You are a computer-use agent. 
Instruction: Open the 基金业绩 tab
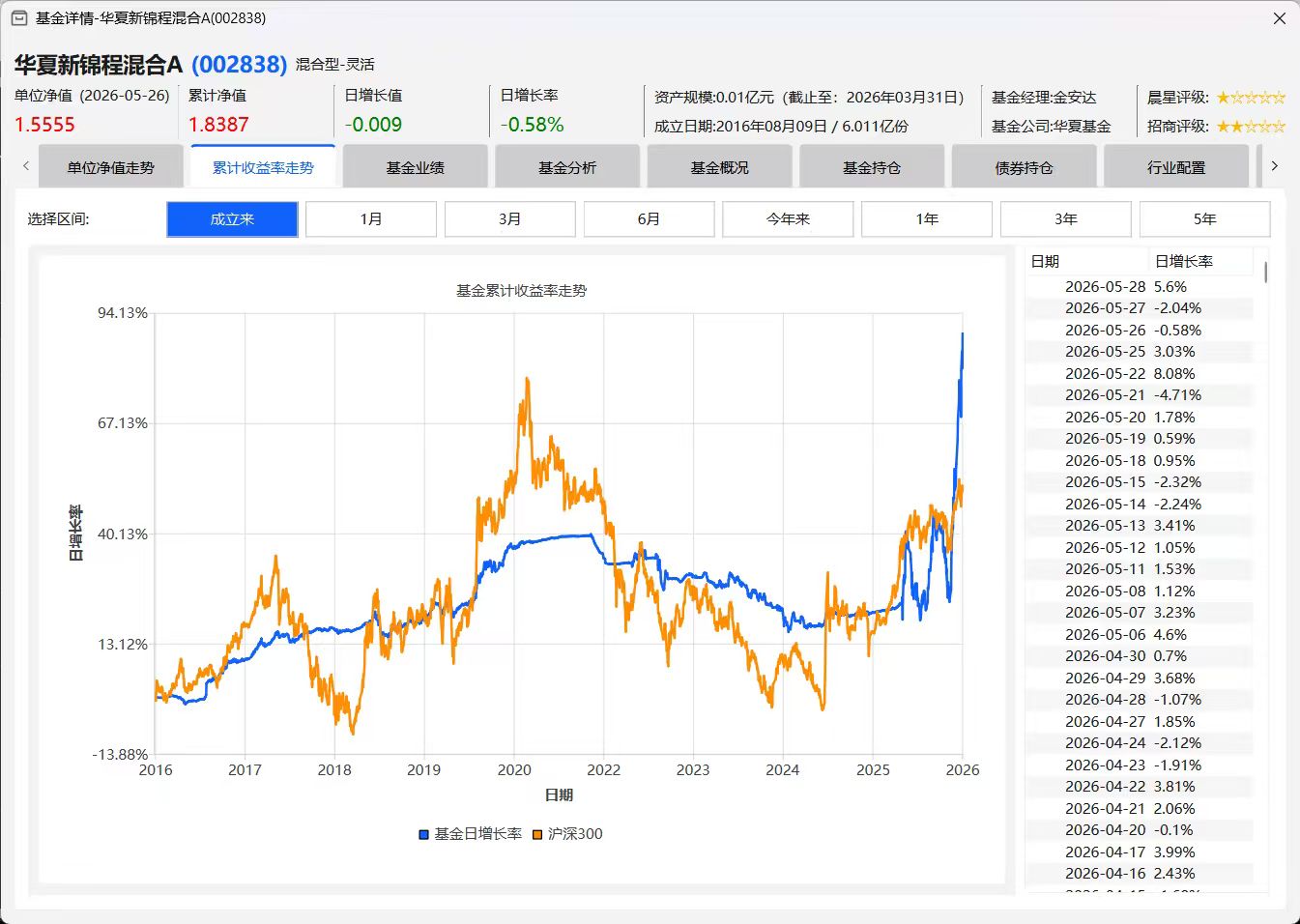415,167
